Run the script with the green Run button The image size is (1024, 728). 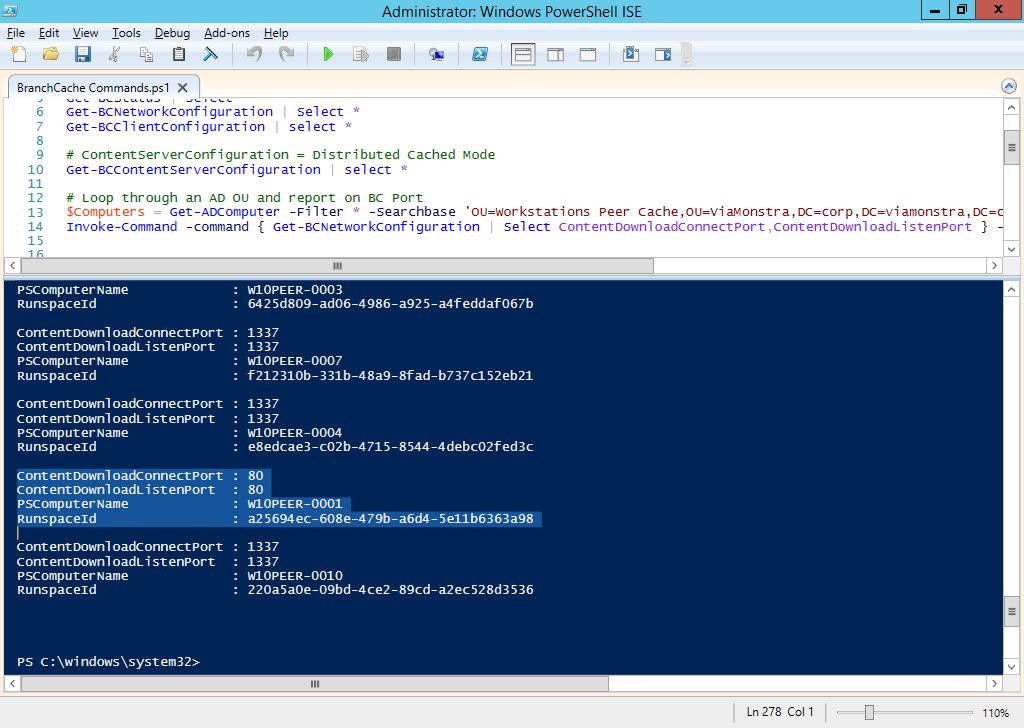tap(329, 54)
